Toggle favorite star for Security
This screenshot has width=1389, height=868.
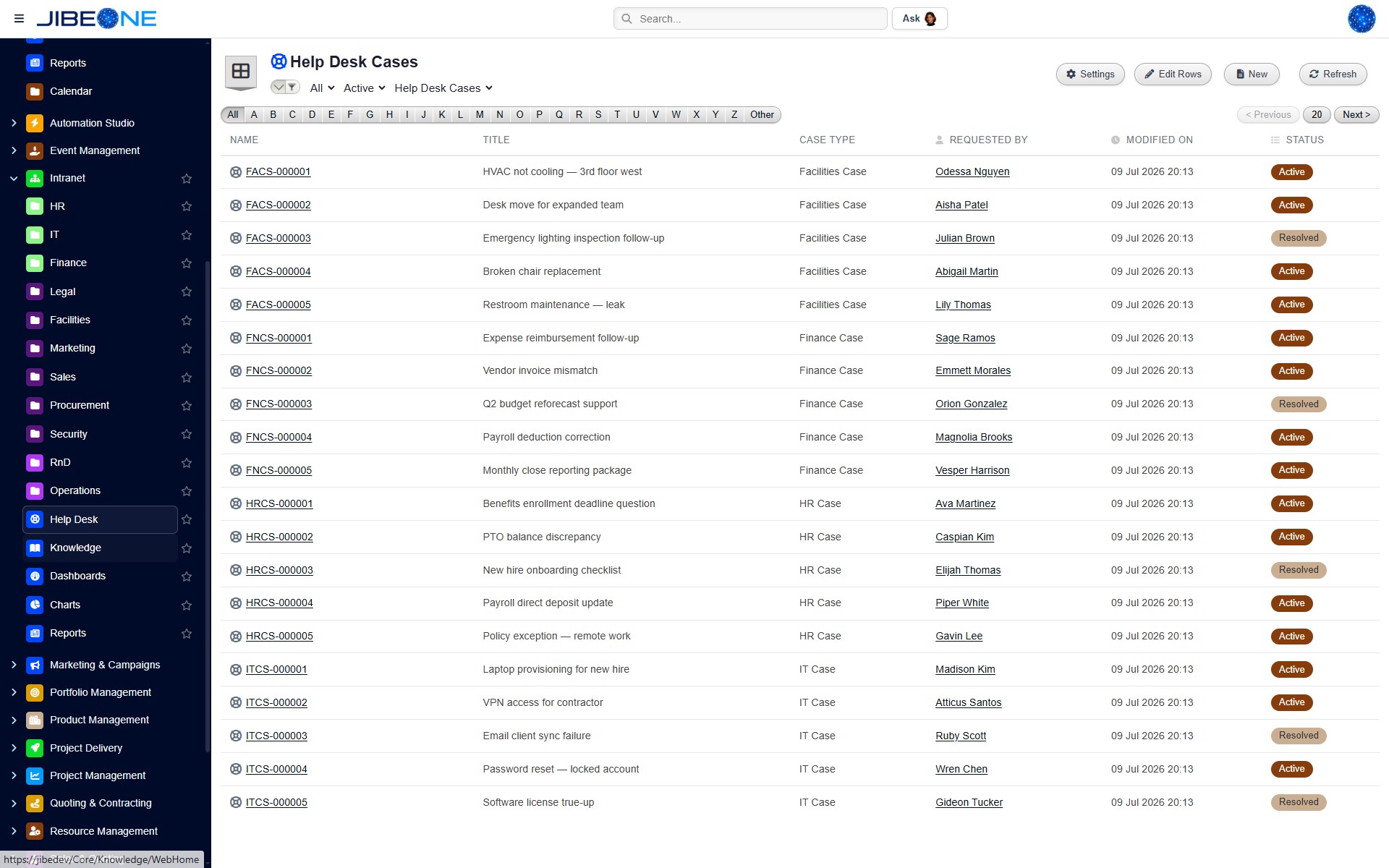187,434
